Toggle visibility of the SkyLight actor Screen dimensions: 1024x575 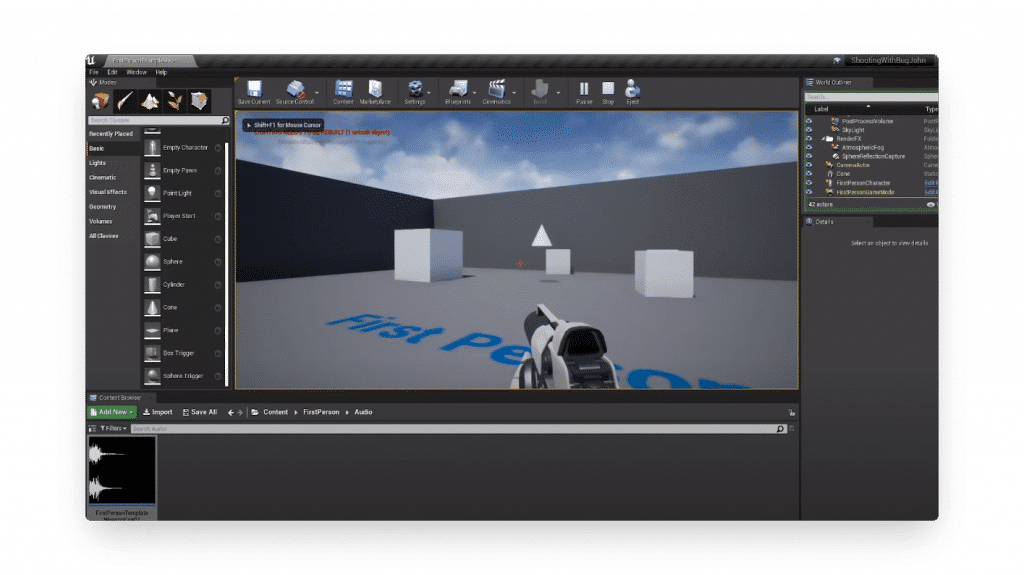tap(809, 130)
